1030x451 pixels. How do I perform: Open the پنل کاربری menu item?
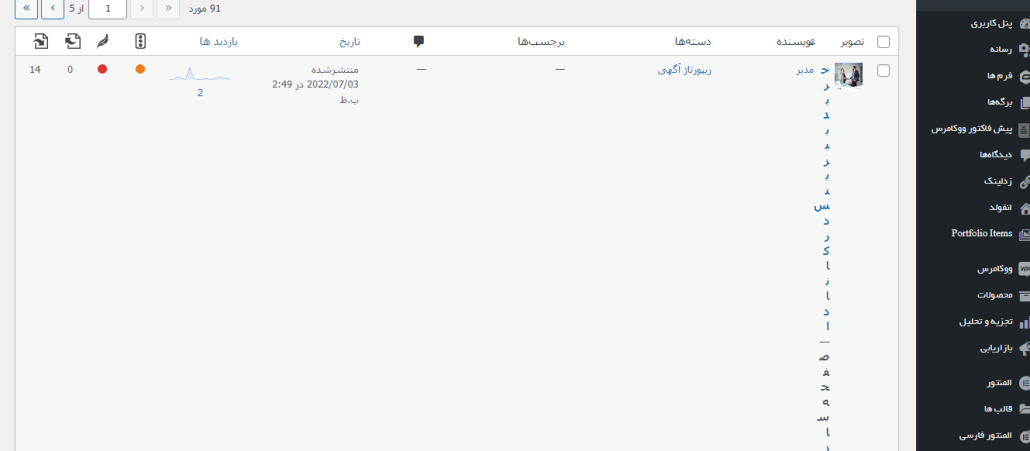[x=991, y=24]
